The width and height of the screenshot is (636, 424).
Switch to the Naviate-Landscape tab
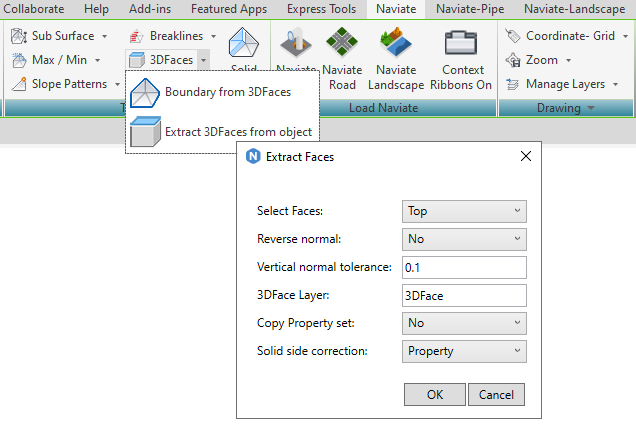click(574, 9)
